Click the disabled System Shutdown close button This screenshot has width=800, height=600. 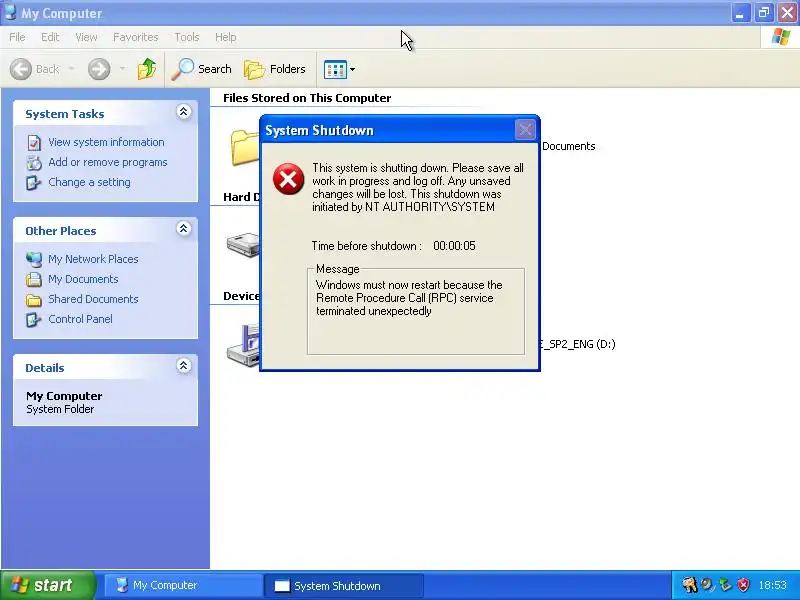[x=525, y=130]
